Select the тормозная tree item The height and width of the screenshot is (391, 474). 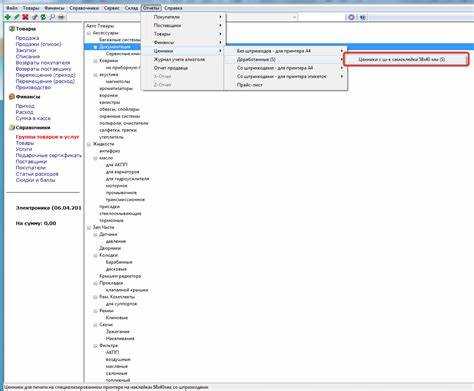(111, 221)
